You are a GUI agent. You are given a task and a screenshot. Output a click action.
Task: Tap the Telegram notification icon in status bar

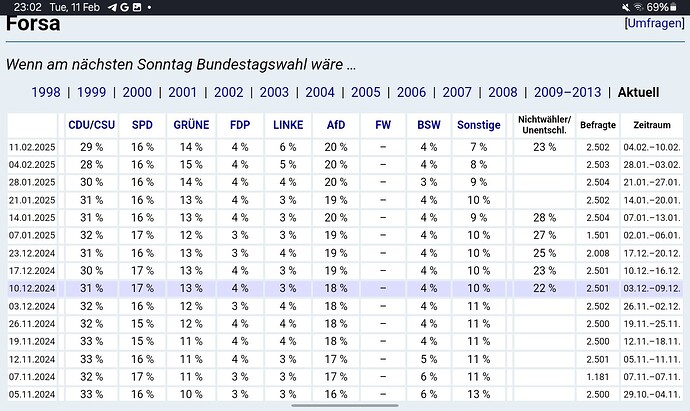pos(112,7)
